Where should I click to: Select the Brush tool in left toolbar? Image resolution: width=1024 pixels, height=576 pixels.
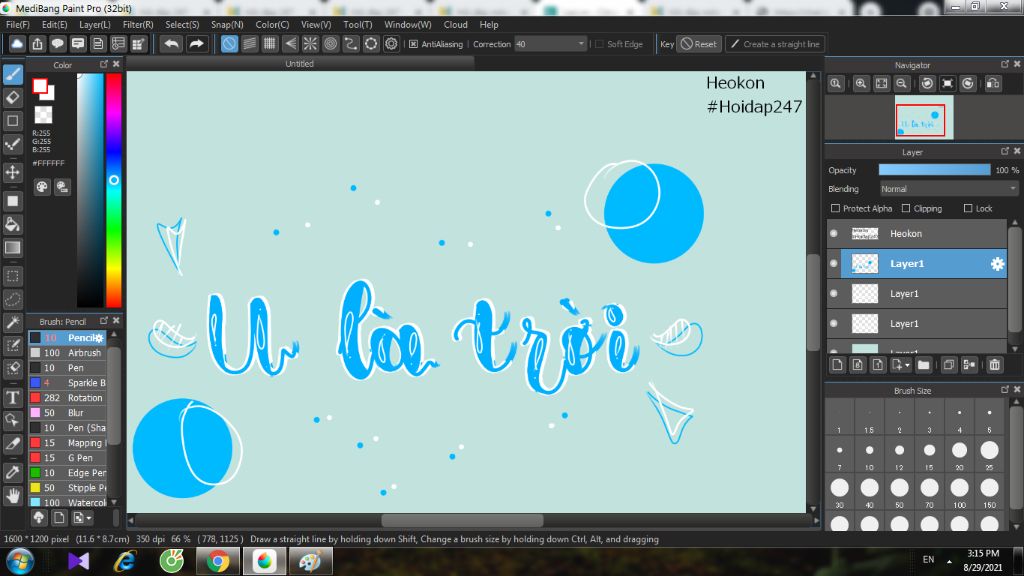[12, 74]
